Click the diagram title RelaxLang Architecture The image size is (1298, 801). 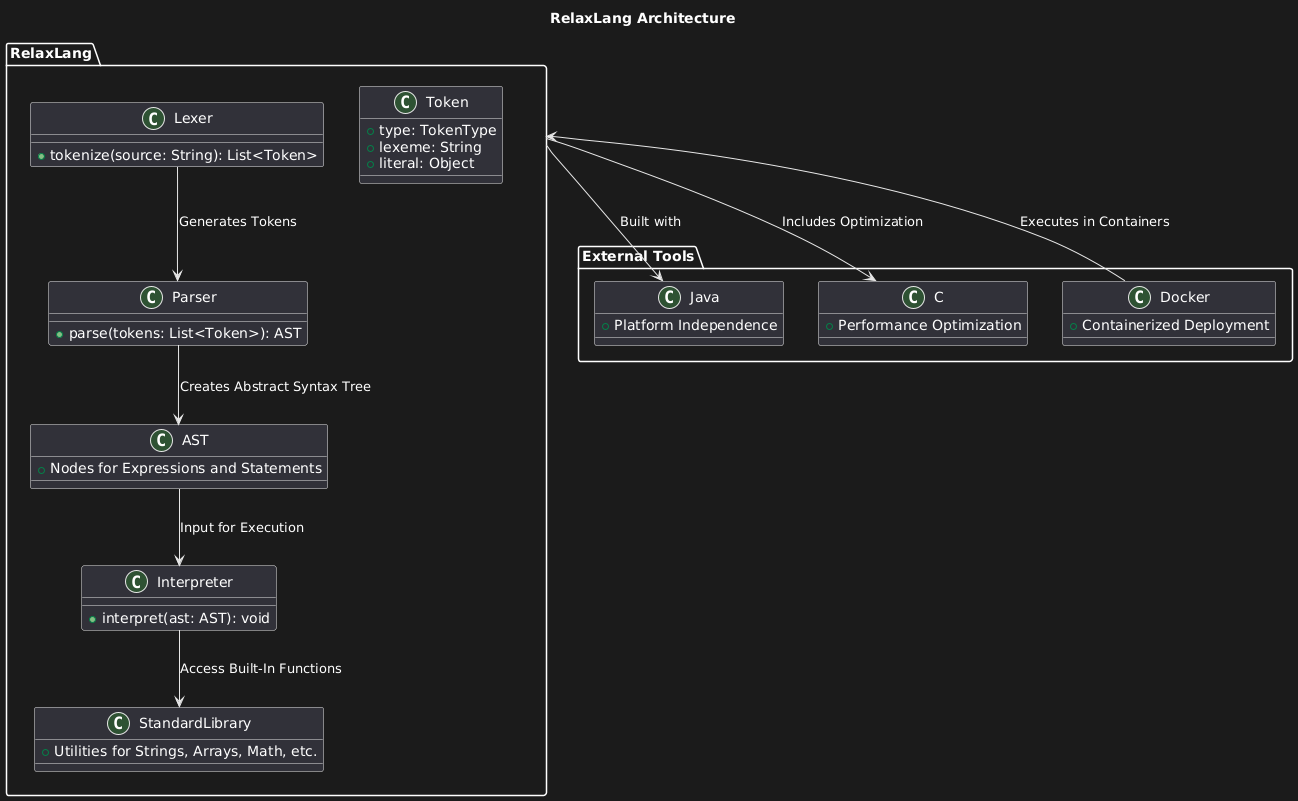click(x=643, y=18)
